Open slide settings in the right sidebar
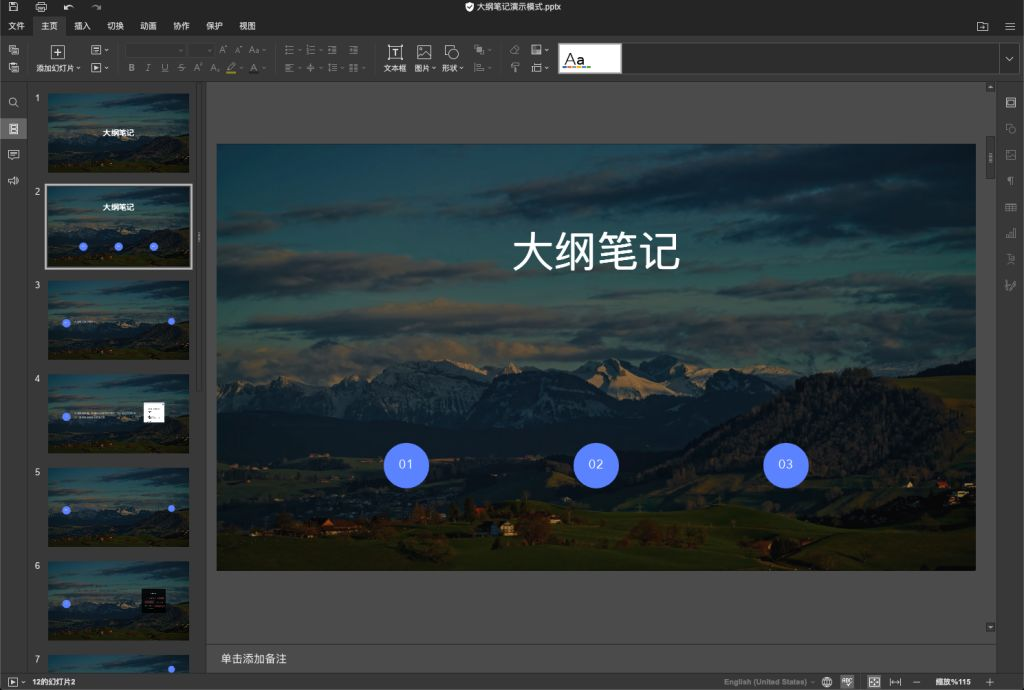 (1010, 102)
